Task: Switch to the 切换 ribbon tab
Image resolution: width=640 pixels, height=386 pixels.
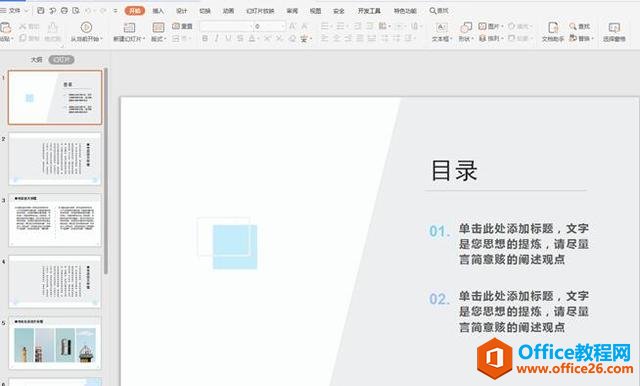Action: click(x=205, y=11)
